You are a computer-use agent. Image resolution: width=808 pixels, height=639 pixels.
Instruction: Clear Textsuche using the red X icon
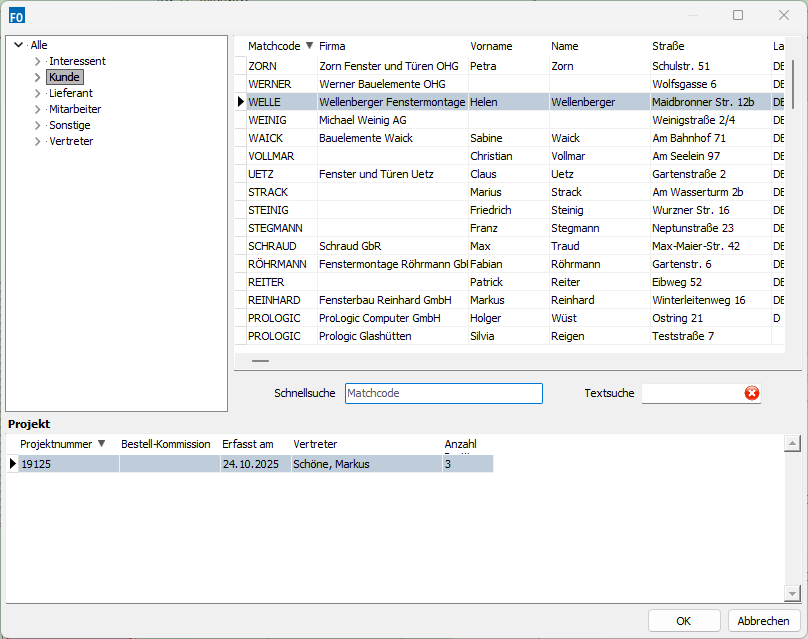(x=751, y=393)
